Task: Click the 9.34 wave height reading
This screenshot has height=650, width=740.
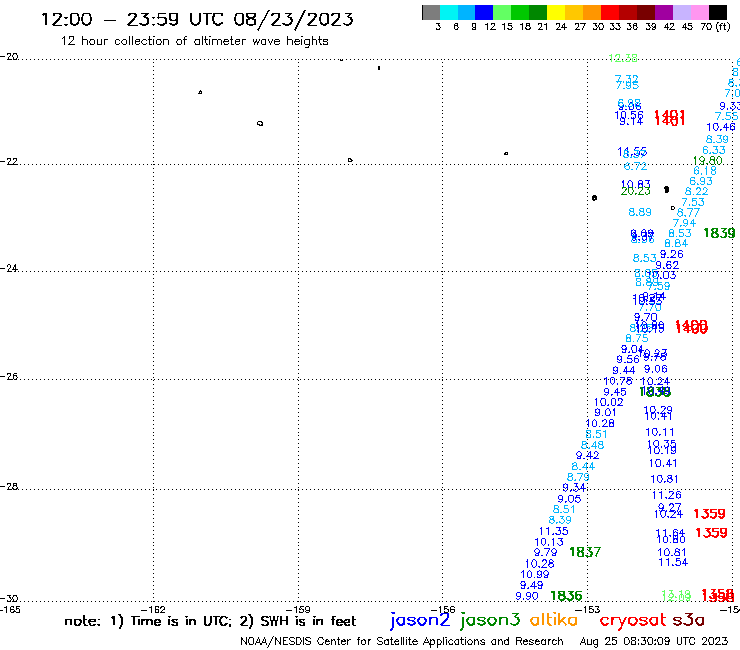Action: [574, 488]
